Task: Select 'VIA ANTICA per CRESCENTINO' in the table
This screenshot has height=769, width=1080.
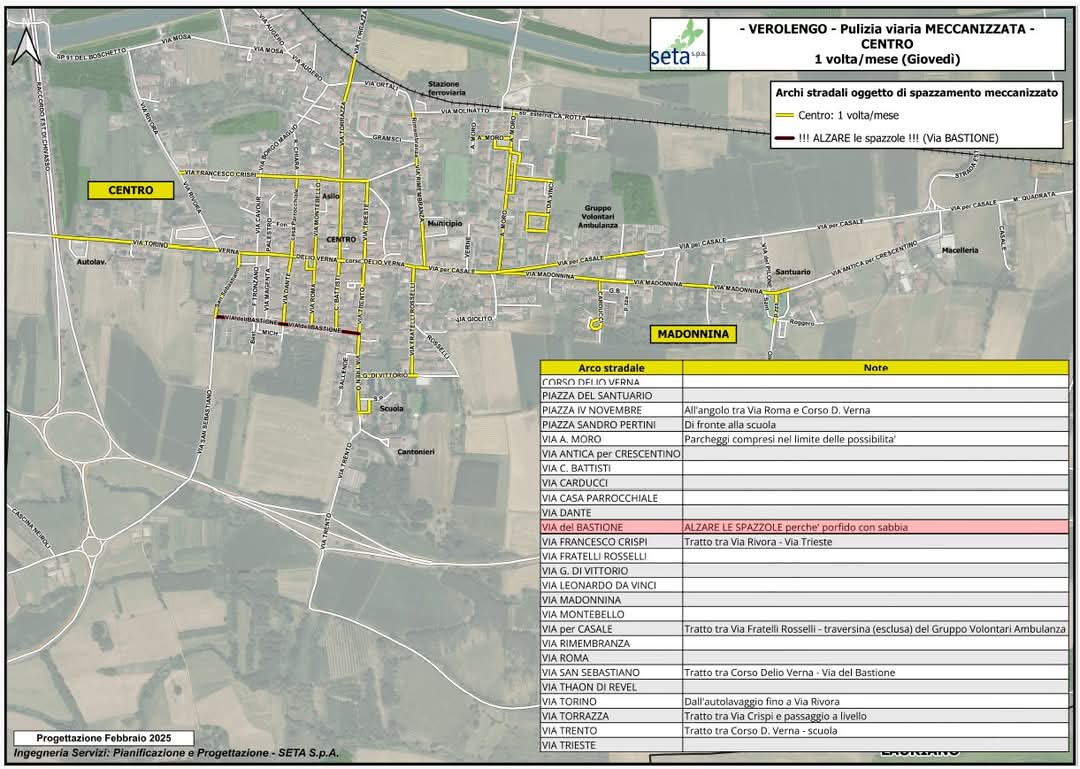Action: [611, 454]
